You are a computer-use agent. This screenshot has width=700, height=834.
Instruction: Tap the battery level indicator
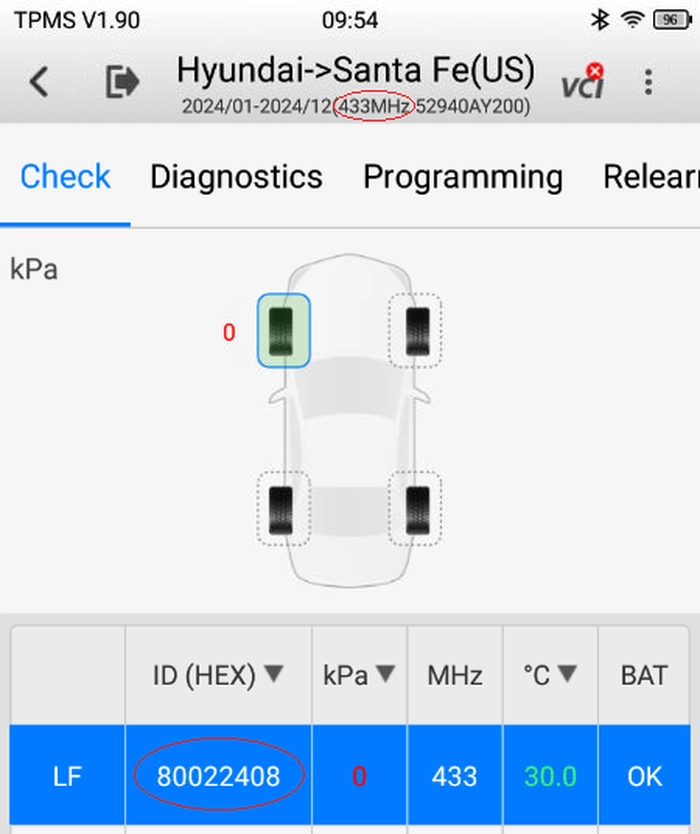(x=672, y=20)
